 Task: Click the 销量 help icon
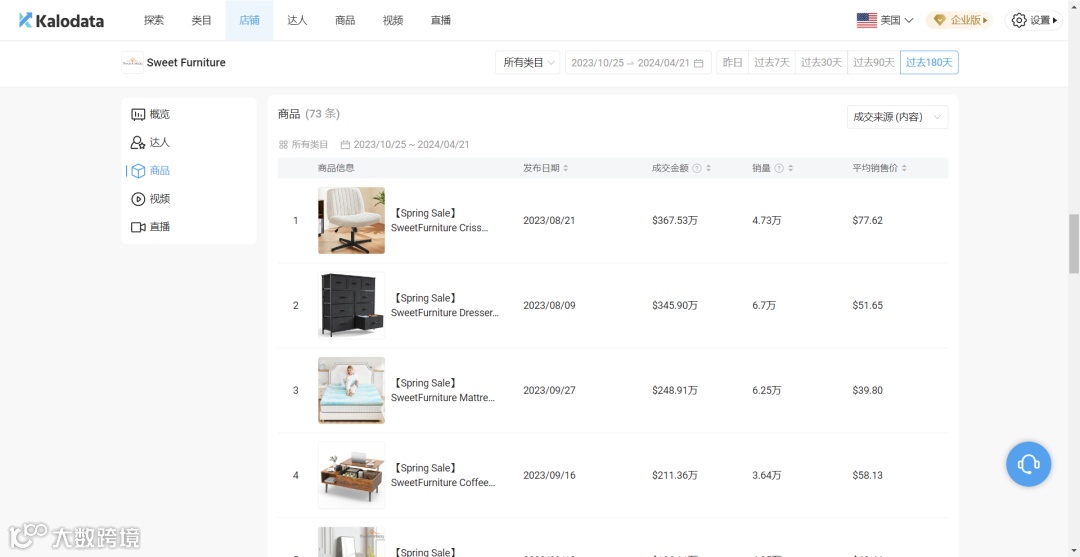[x=779, y=168]
